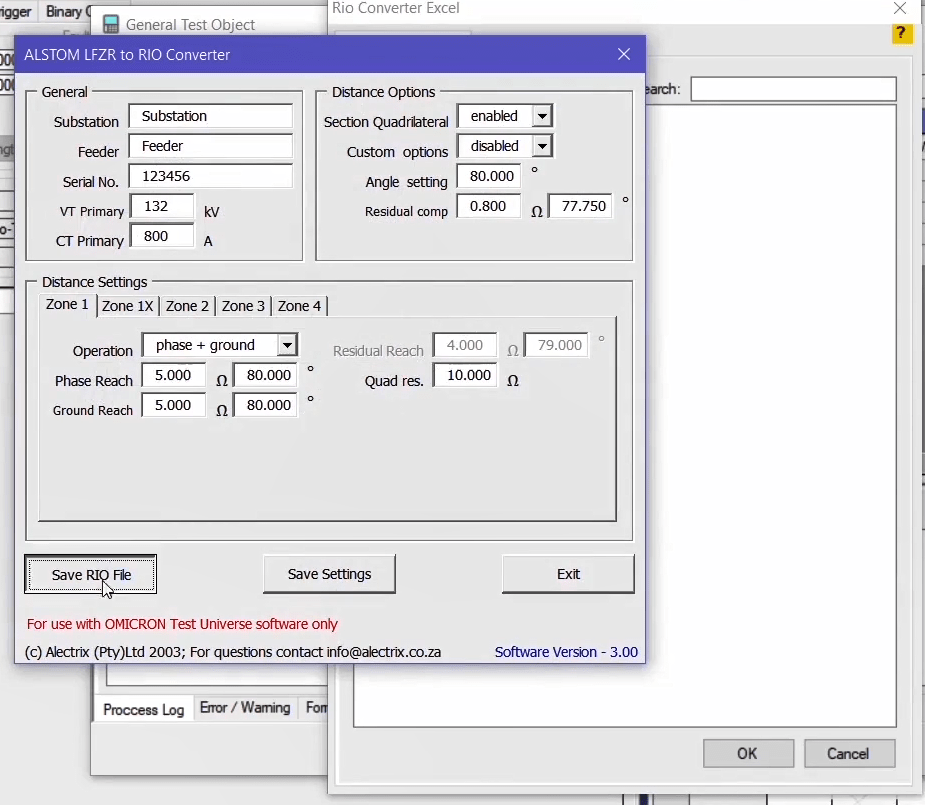Open the Operation phase + ground dropdown
The image size is (925, 805).
(287, 345)
